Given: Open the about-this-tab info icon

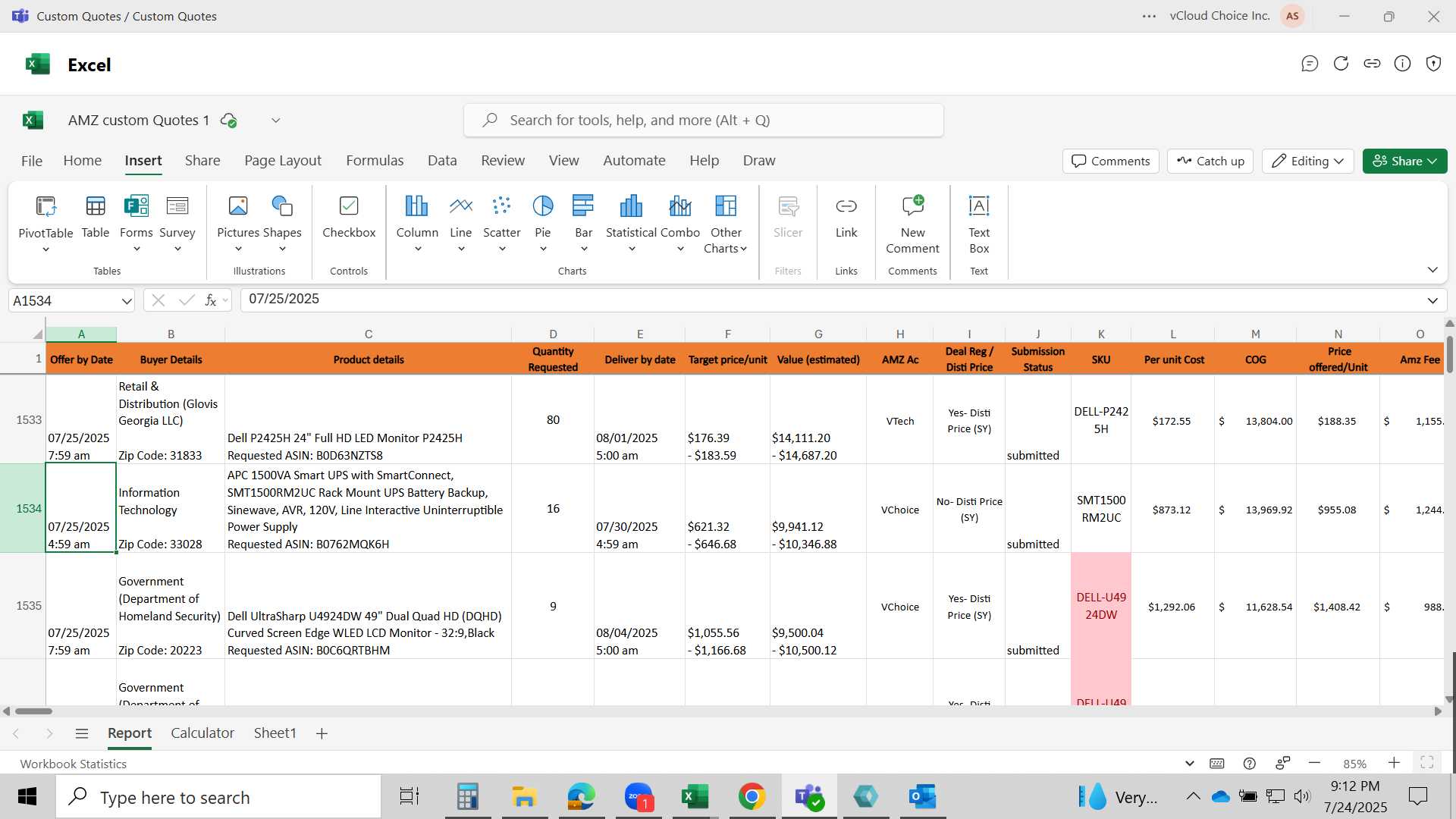Looking at the screenshot, I should click(1403, 64).
